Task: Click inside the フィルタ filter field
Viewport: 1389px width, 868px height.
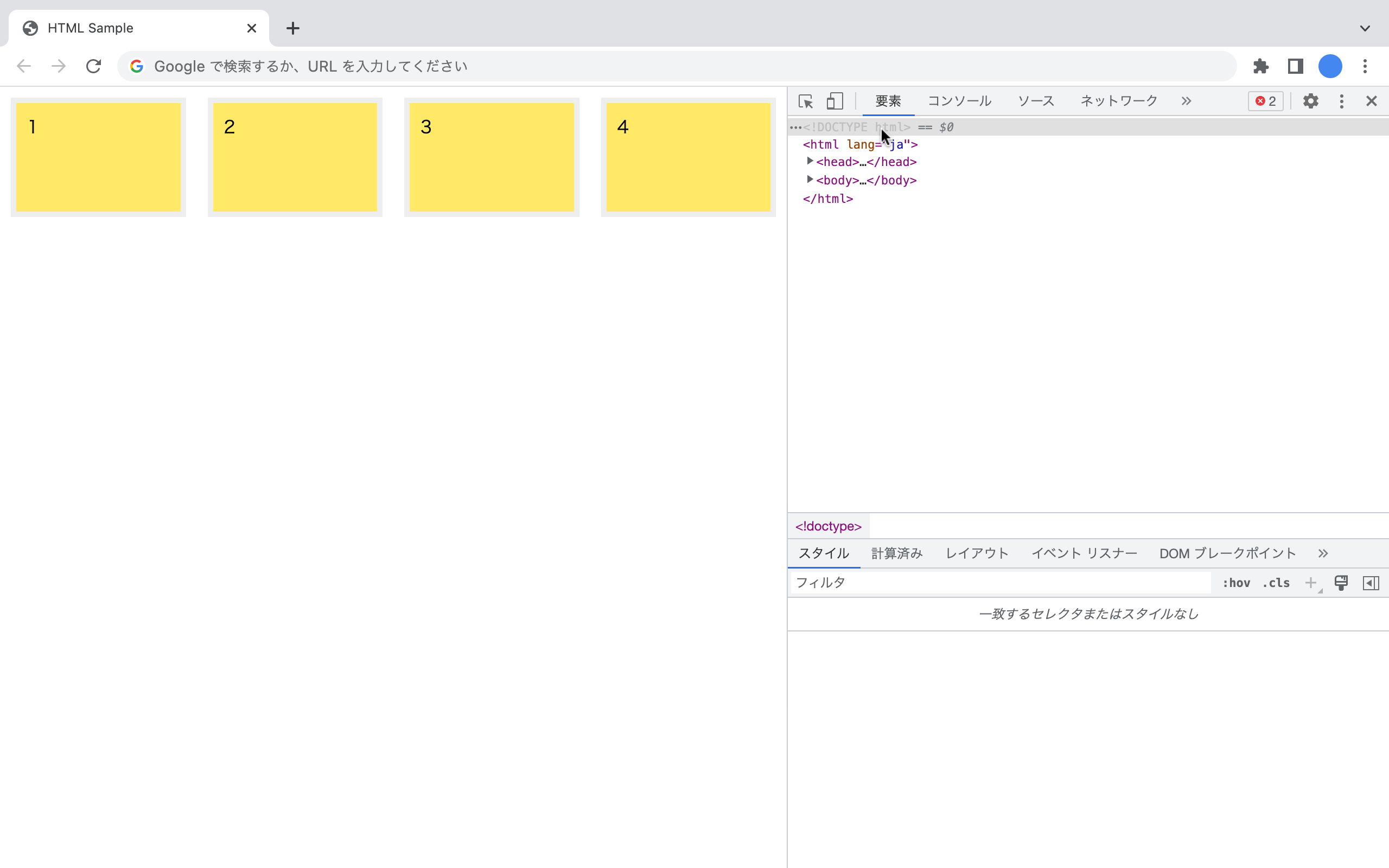Action: 976,582
